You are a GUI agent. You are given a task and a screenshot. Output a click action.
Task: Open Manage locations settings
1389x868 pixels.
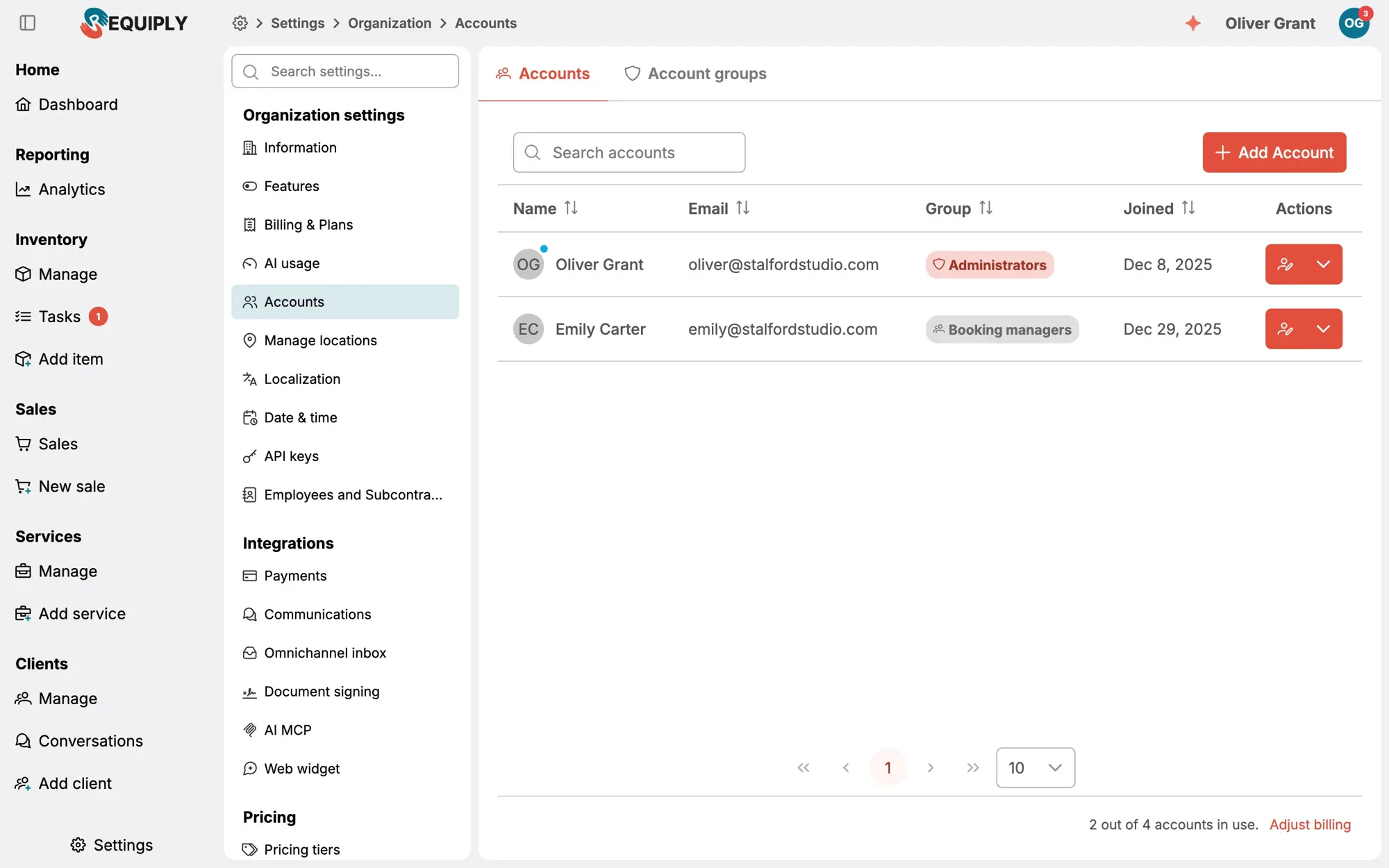[345, 340]
